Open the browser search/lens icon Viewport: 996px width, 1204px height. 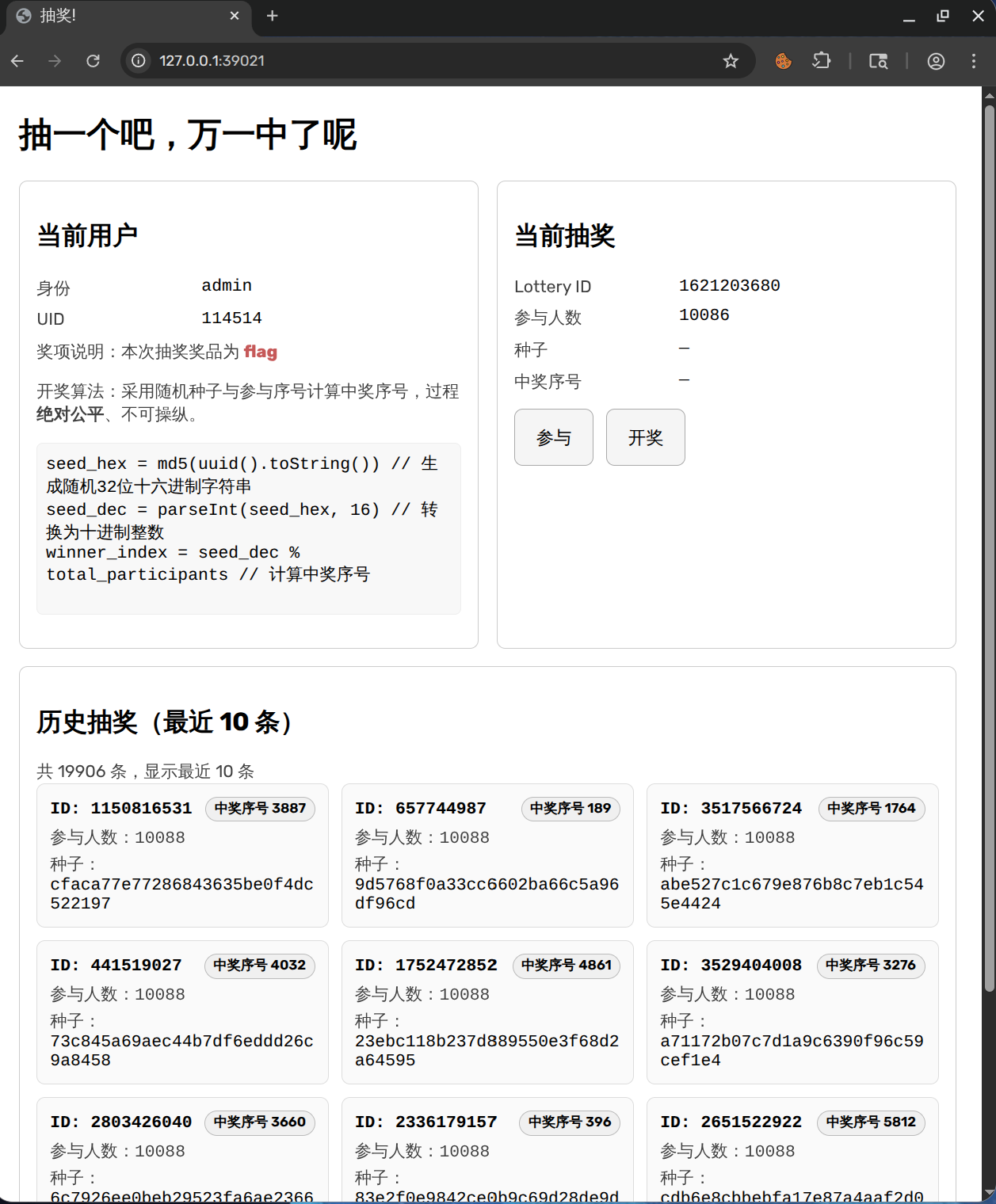(879, 60)
